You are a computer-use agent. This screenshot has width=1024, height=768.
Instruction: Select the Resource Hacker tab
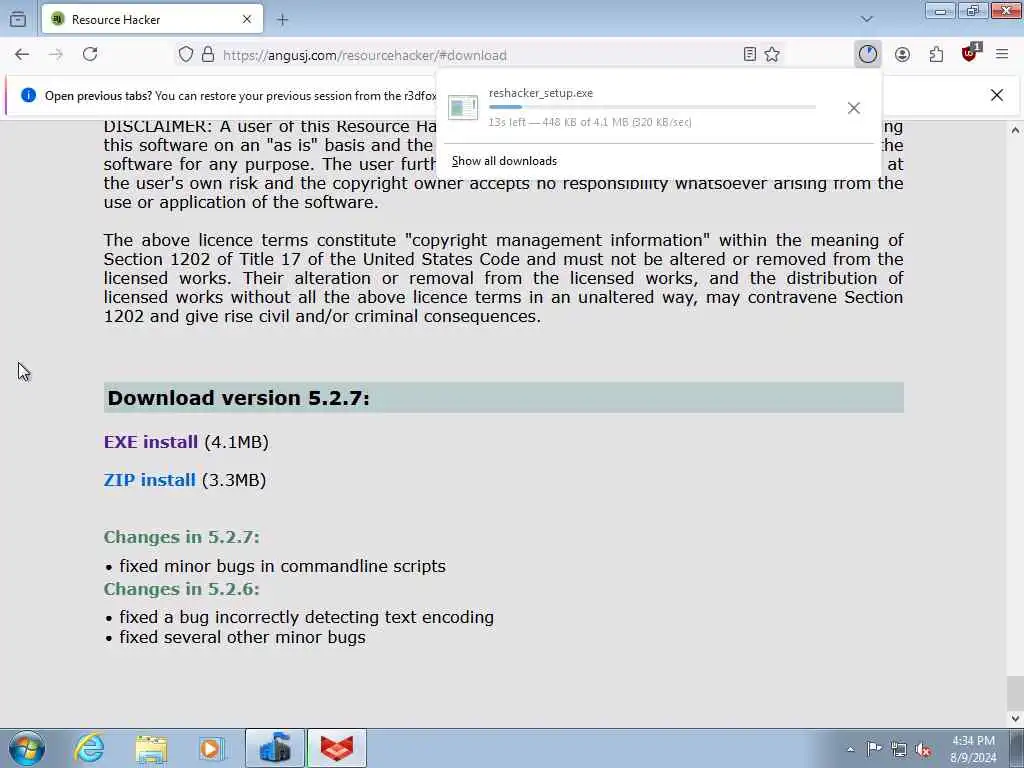click(x=153, y=20)
